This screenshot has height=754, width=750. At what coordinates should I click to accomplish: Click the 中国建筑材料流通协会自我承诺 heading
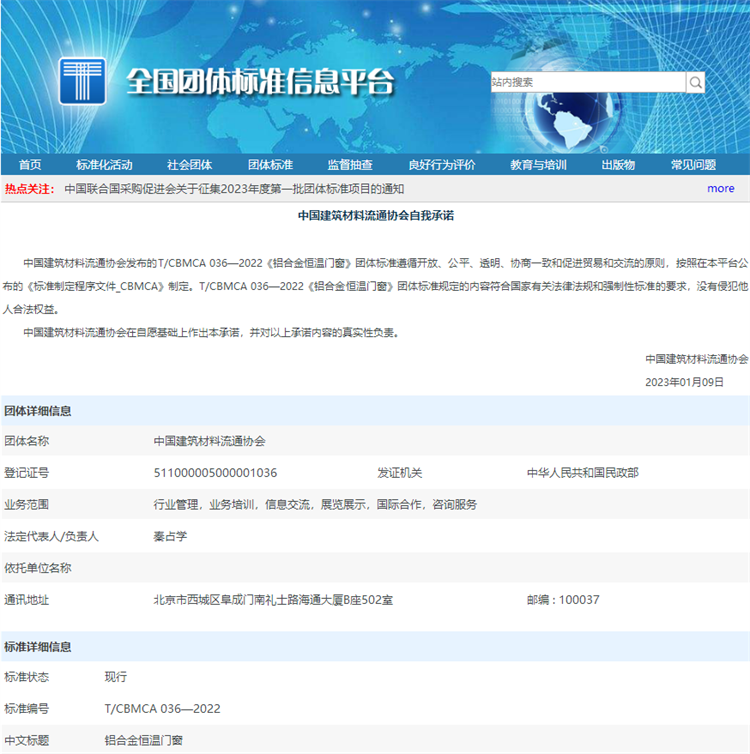pyautogui.click(x=376, y=215)
